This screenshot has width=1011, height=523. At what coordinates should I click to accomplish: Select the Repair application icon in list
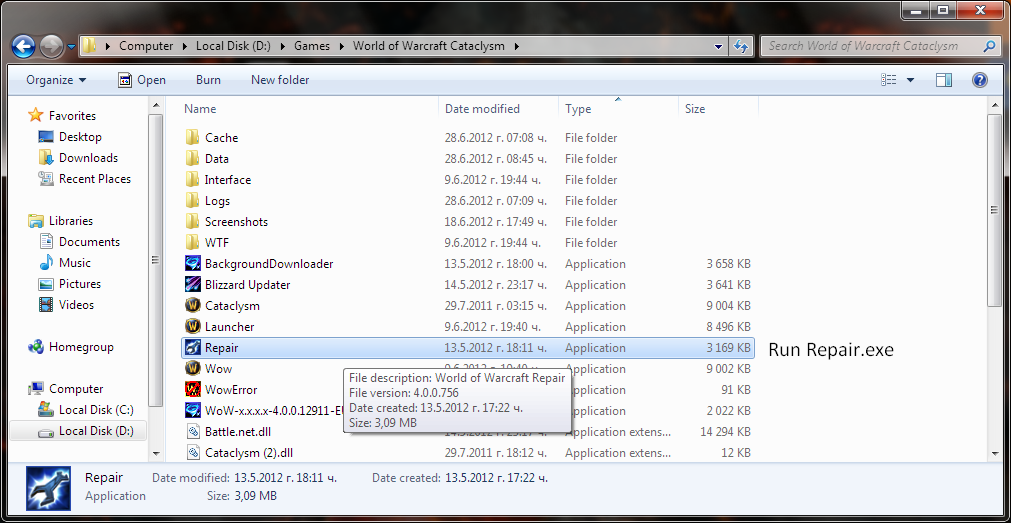[192, 348]
